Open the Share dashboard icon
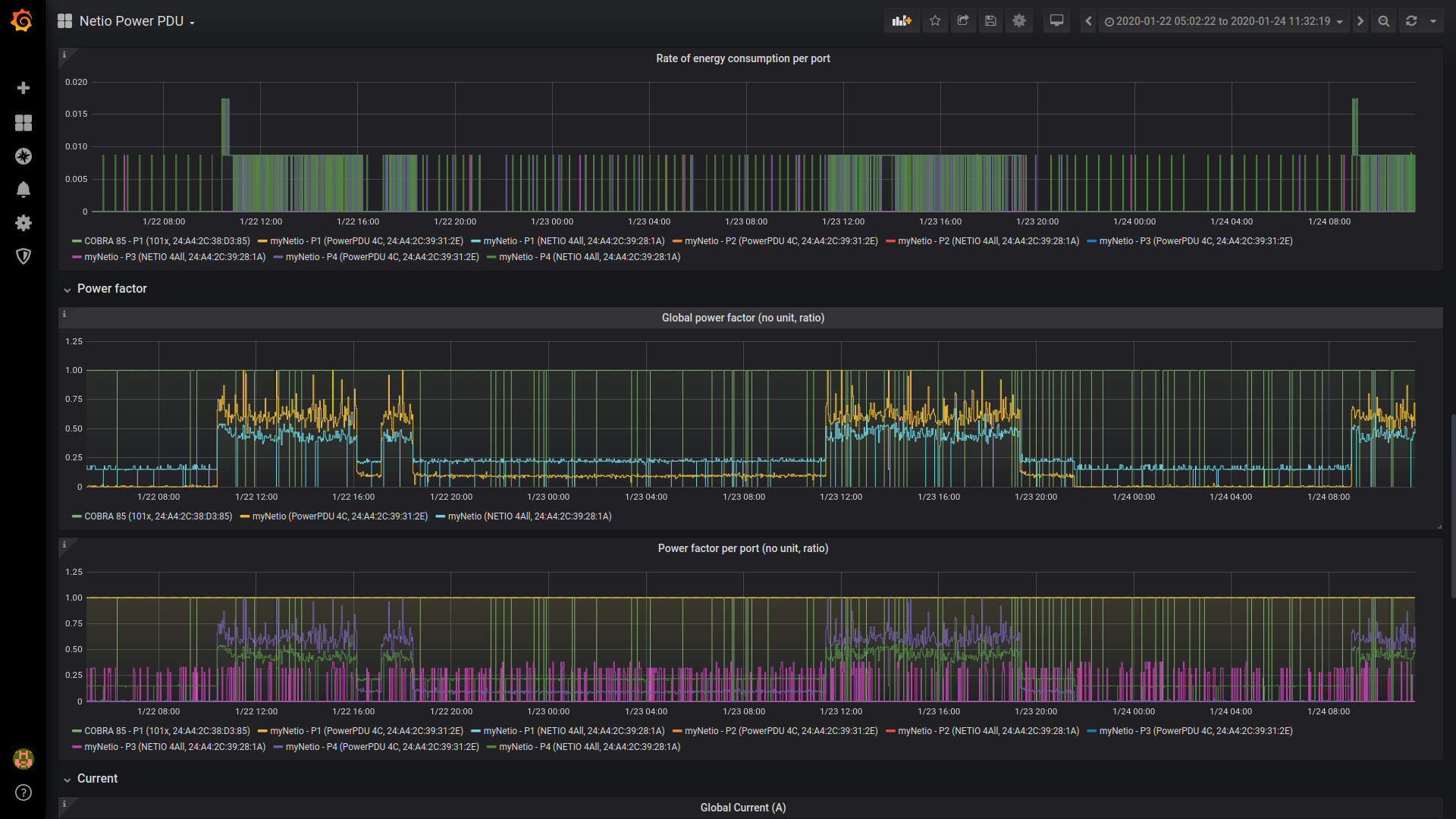1456x819 pixels. coord(963,21)
